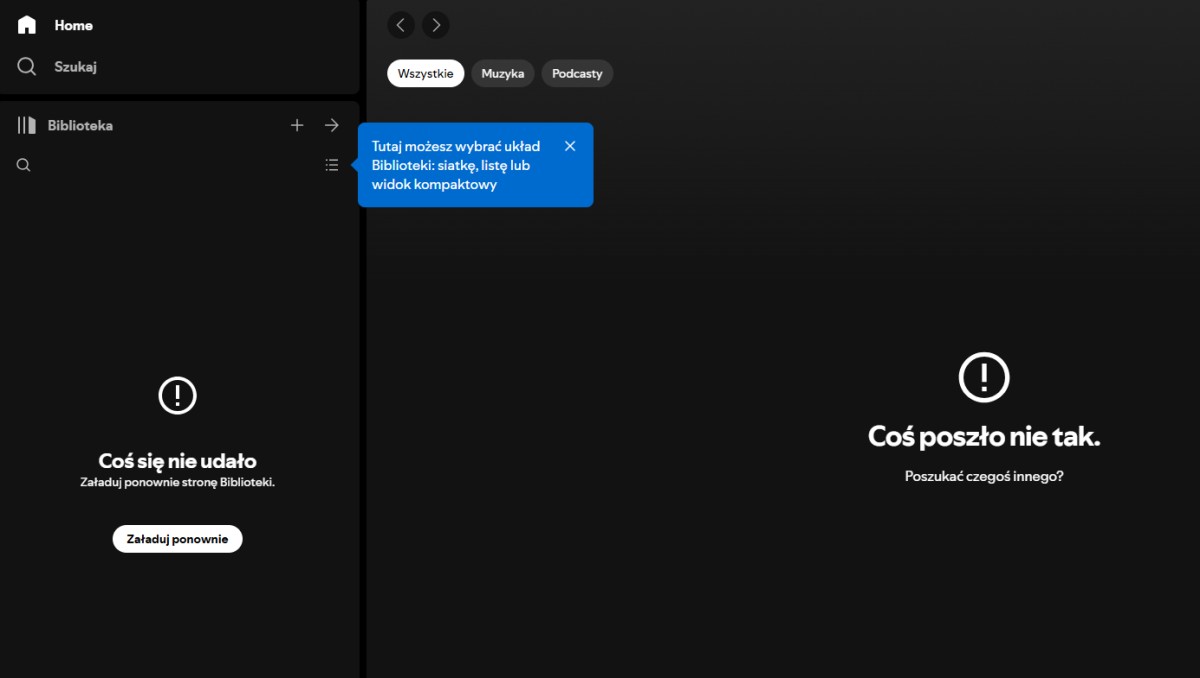Enable the Podcasty filter chip
Image resolution: width=1200 pixels, height=678 pixels.
pyautogui.click(x=577, y=74)
